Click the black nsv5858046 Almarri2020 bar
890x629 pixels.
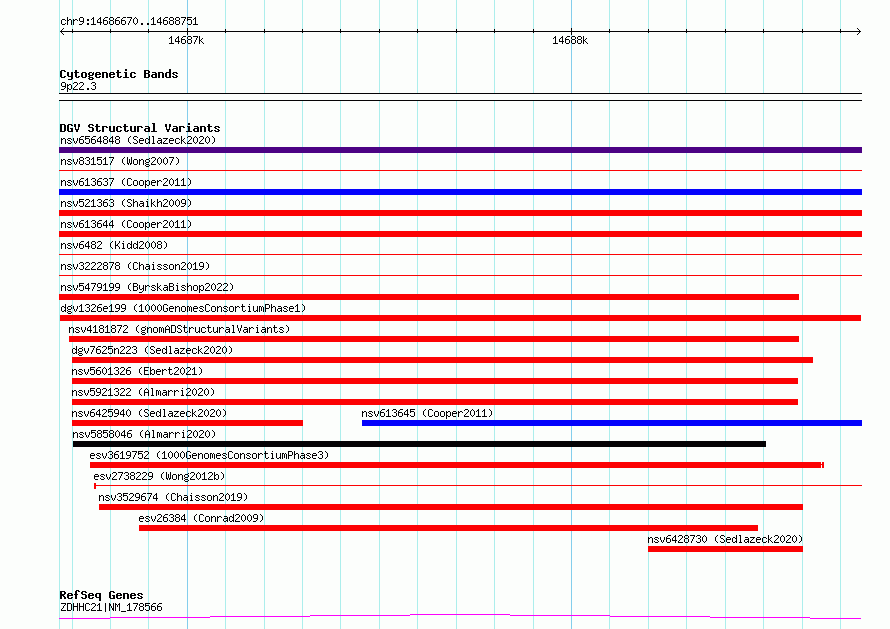point(419,444)
